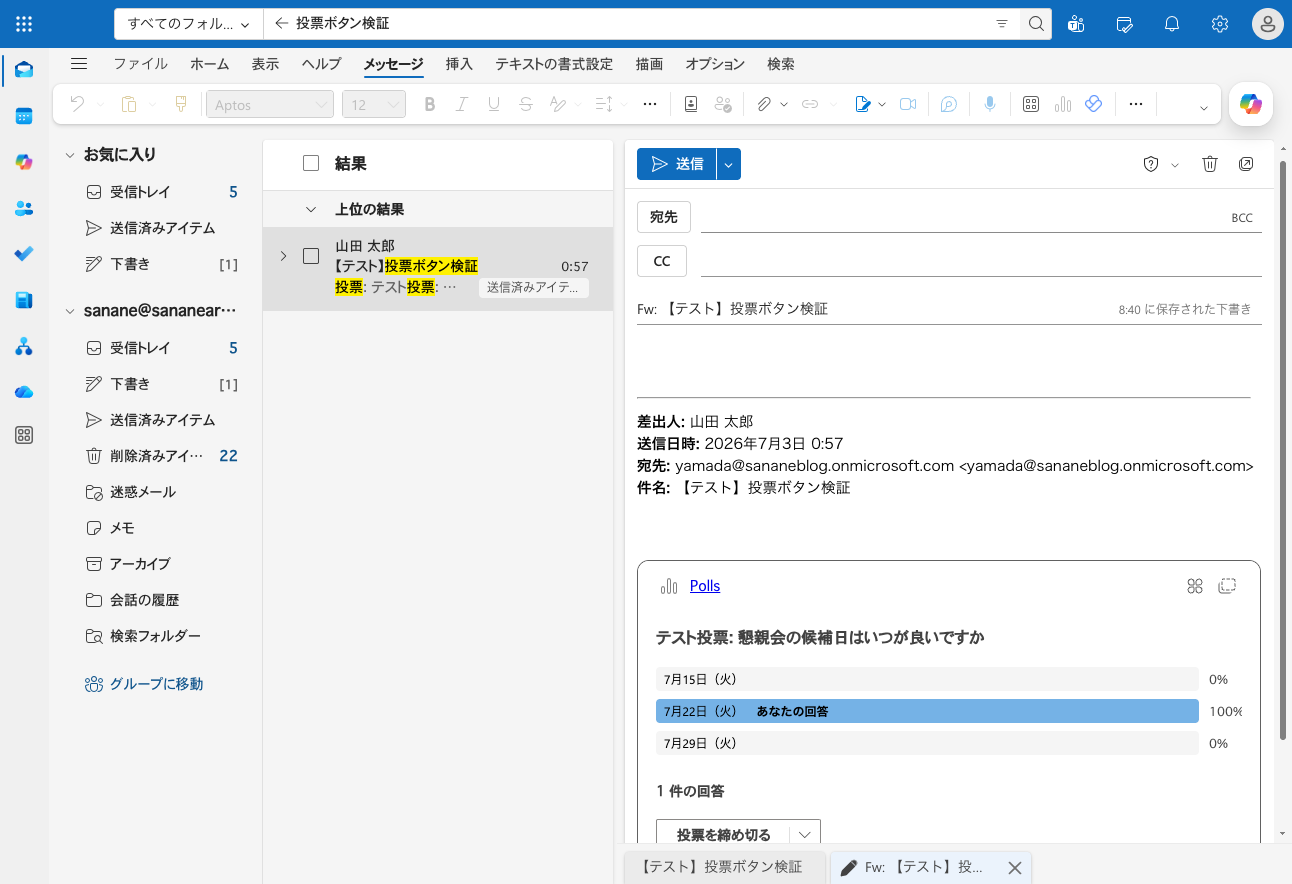The height and width of the screenshot is (884, 1292).
Task: Open To Do checkmark app in left rail
Action: (x=24, y=254)
